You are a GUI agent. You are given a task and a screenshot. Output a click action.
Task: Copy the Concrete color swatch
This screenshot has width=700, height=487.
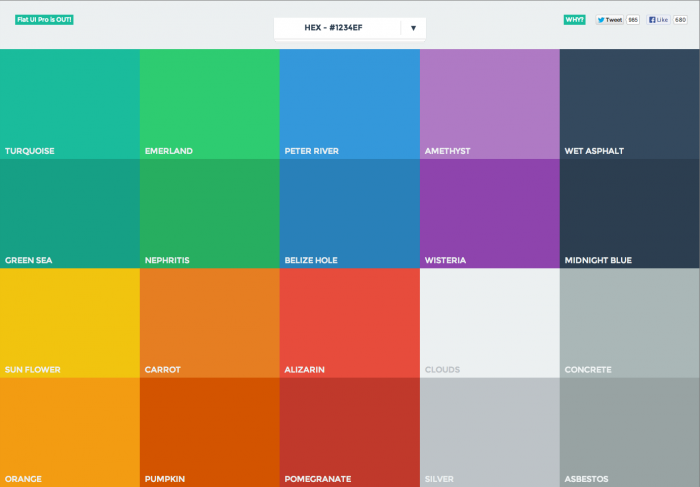[629, 323]
